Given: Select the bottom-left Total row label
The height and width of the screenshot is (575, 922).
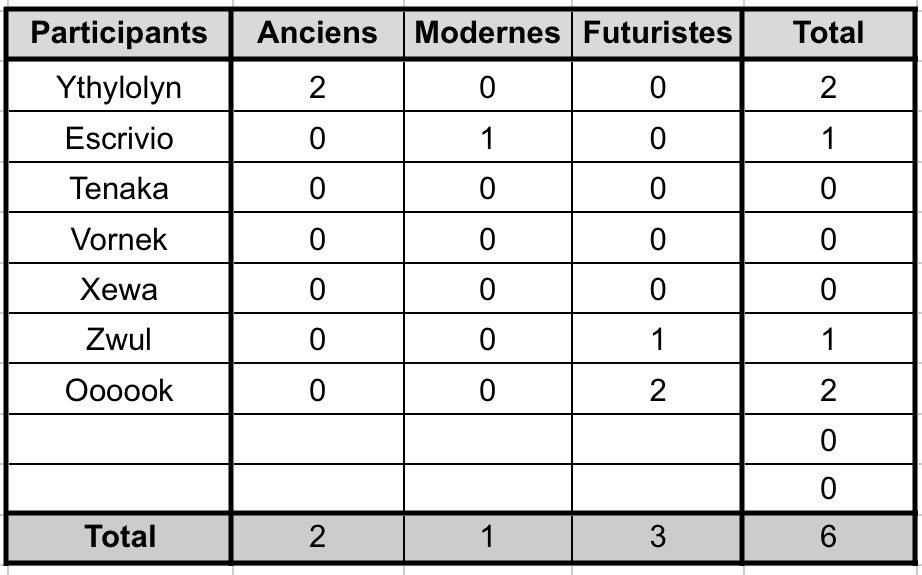Looking at the screenshot, I should point(119,537).
